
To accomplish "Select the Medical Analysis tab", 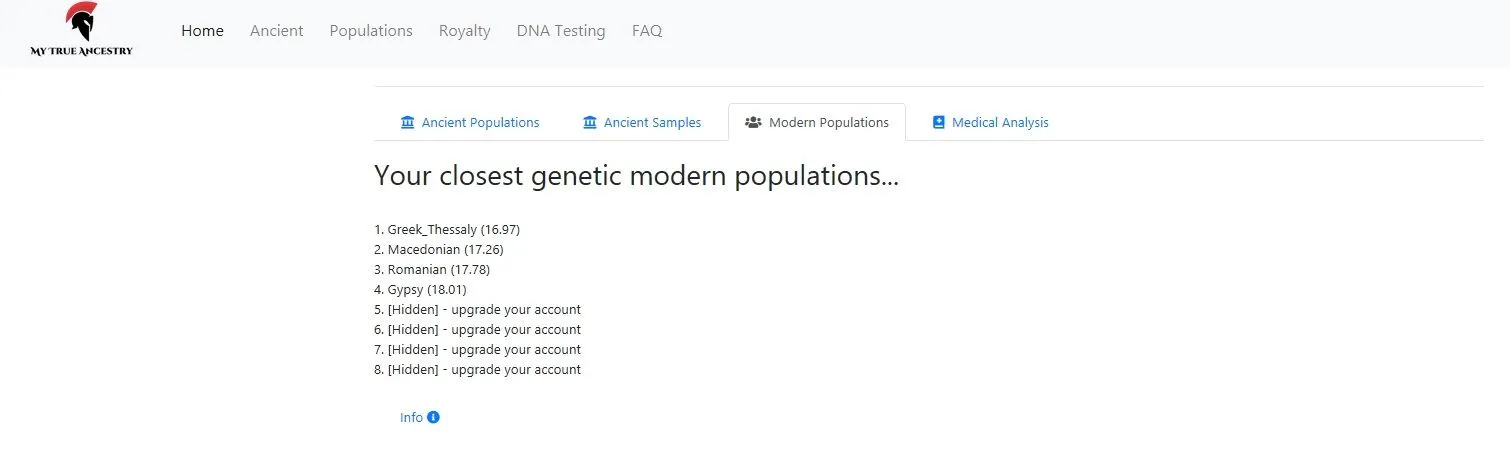I will coord(1000,123).
